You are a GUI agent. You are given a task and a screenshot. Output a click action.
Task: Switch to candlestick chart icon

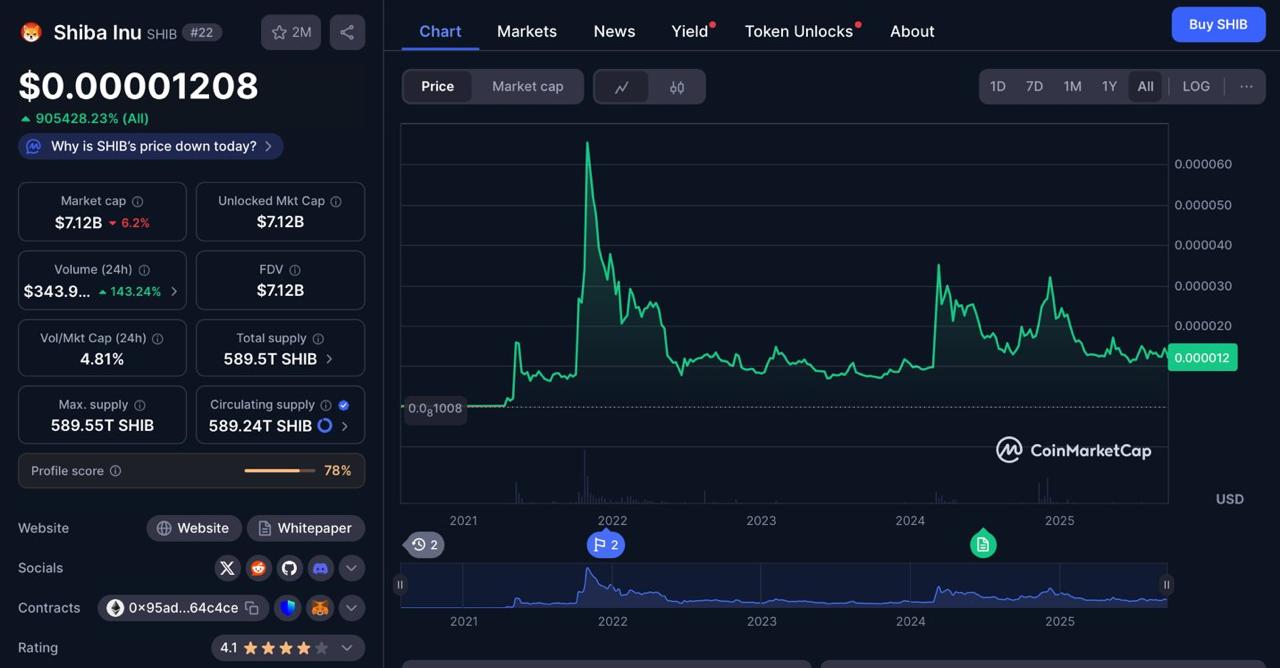(x=677, y=87)
